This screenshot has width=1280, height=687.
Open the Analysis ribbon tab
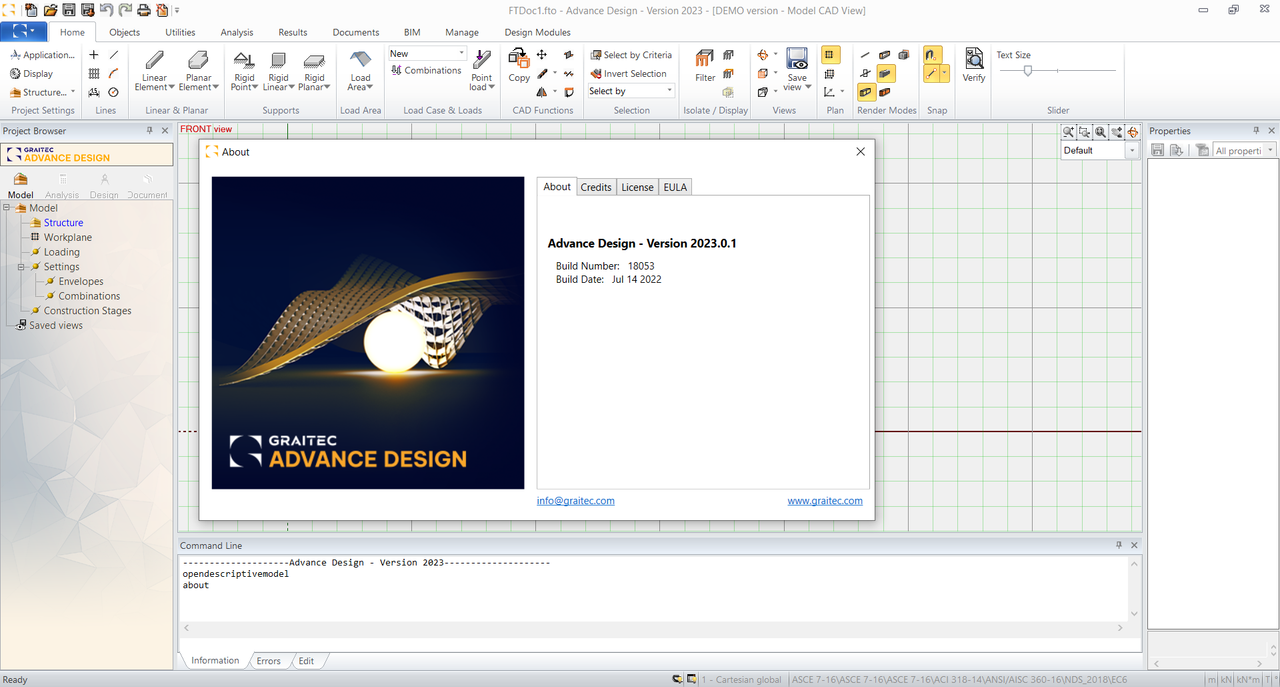[x=237, y=32]
